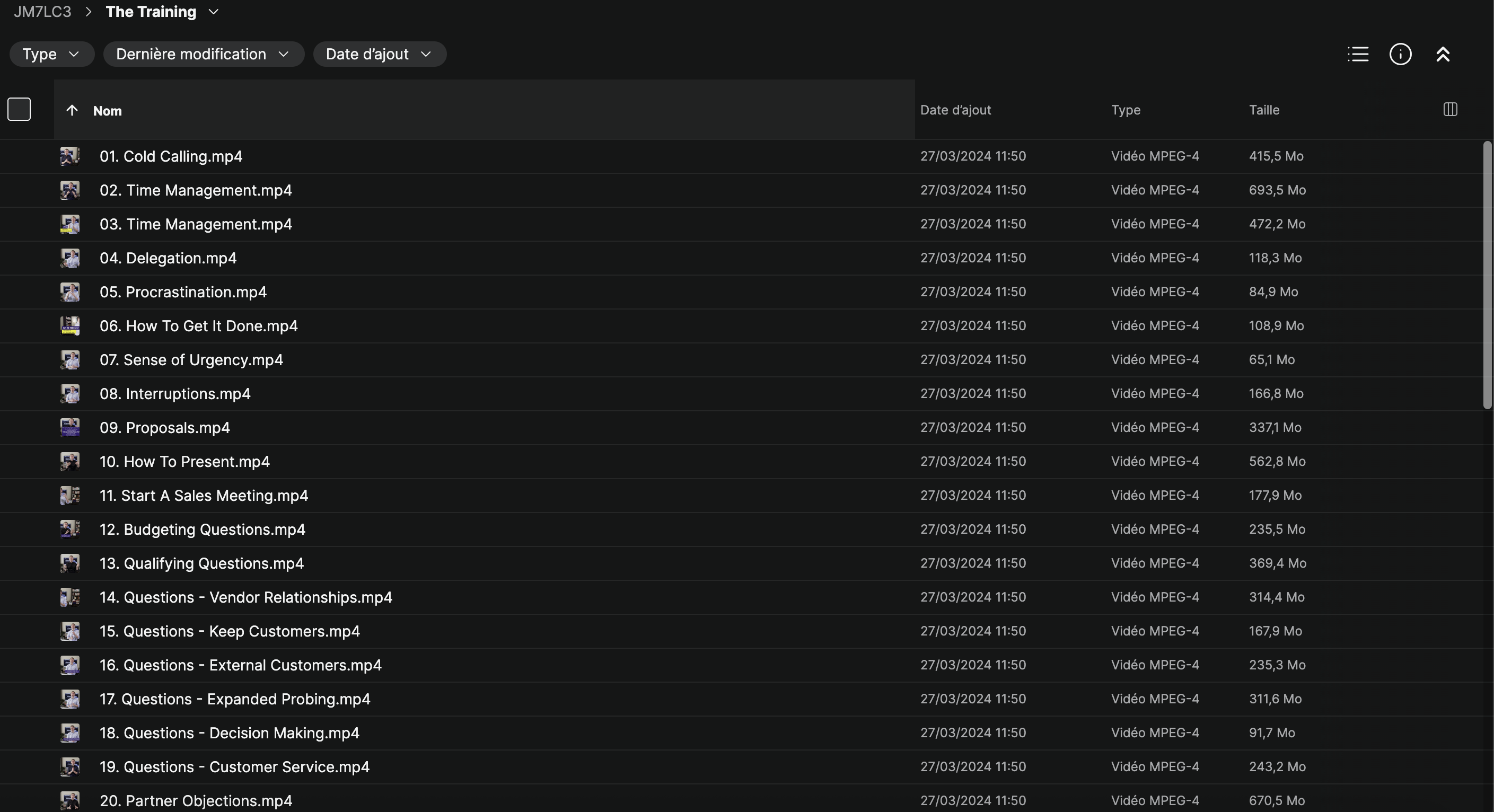Open the info details panel icon
This screenshot has height=812, width=1494.
tap(1400, 54)
